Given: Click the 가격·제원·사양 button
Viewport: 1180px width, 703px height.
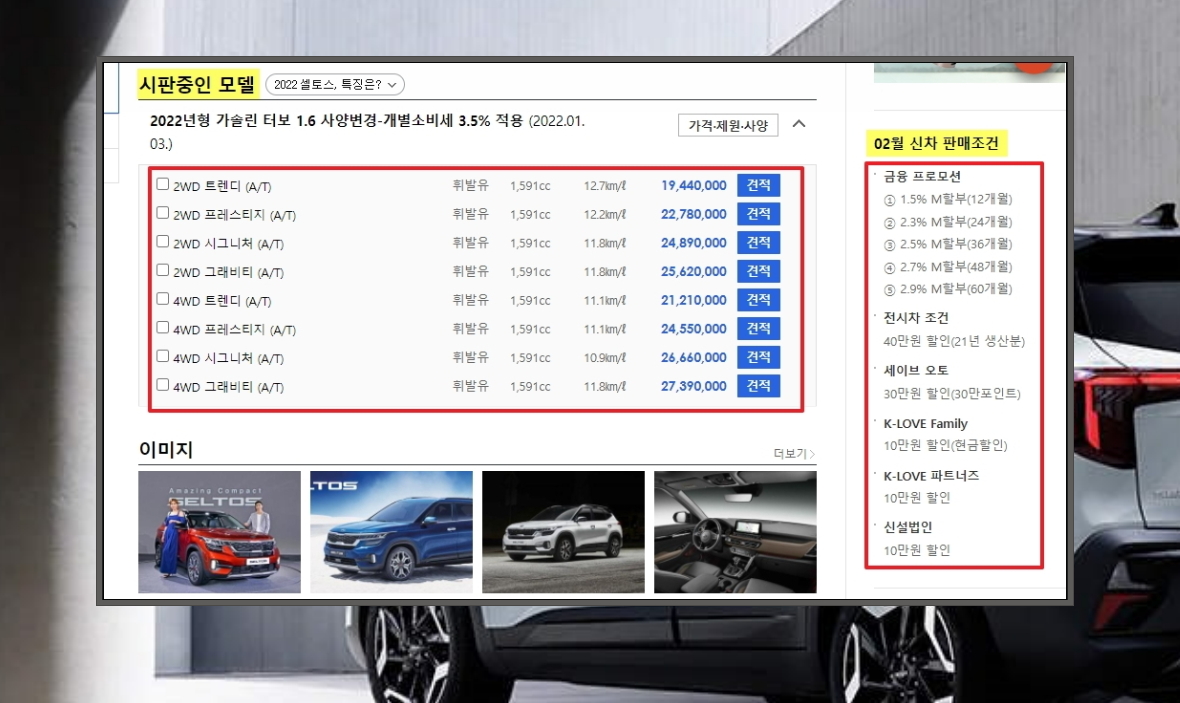Looking at the screenshot, I should (728, 125).
